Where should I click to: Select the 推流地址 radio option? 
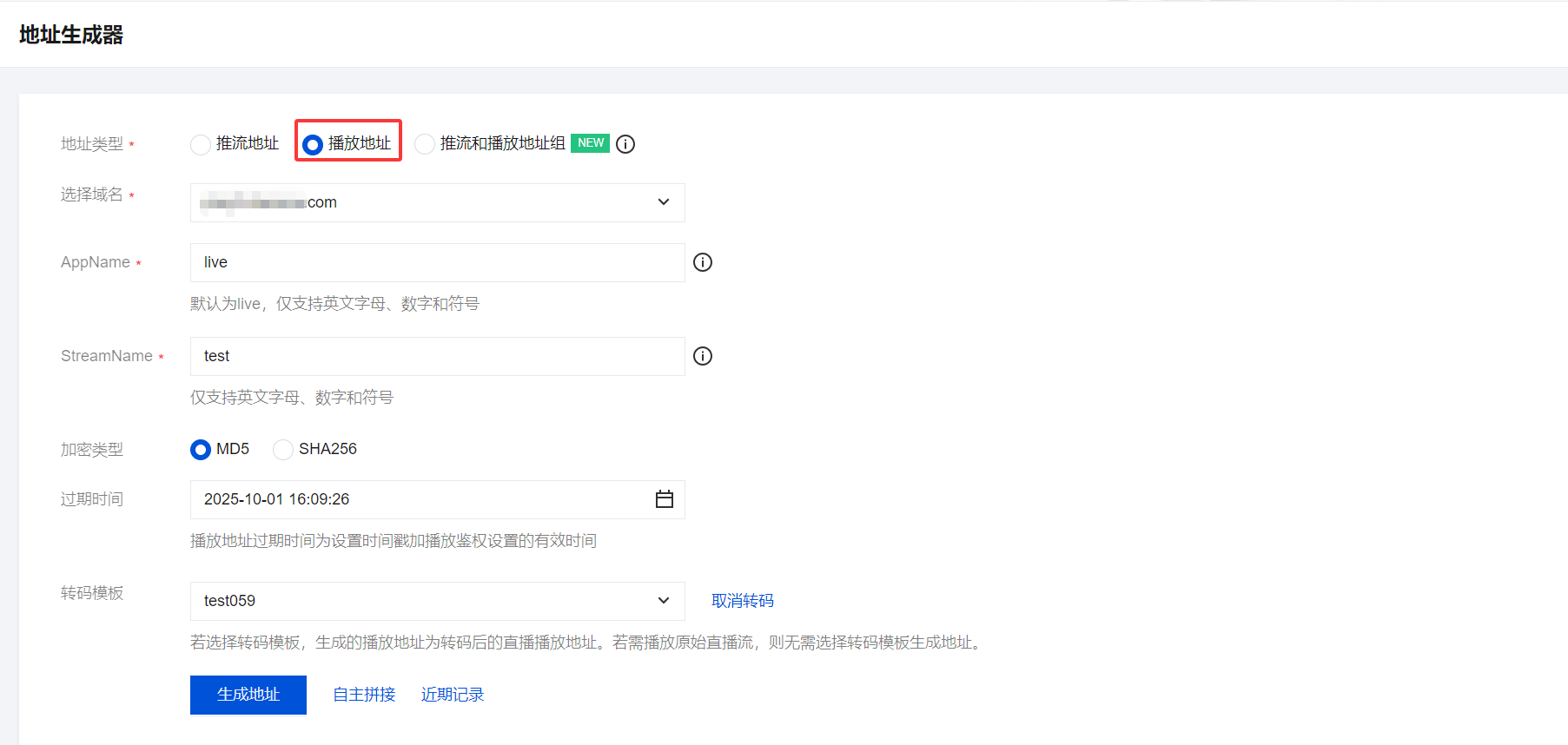tap(201, 144)
